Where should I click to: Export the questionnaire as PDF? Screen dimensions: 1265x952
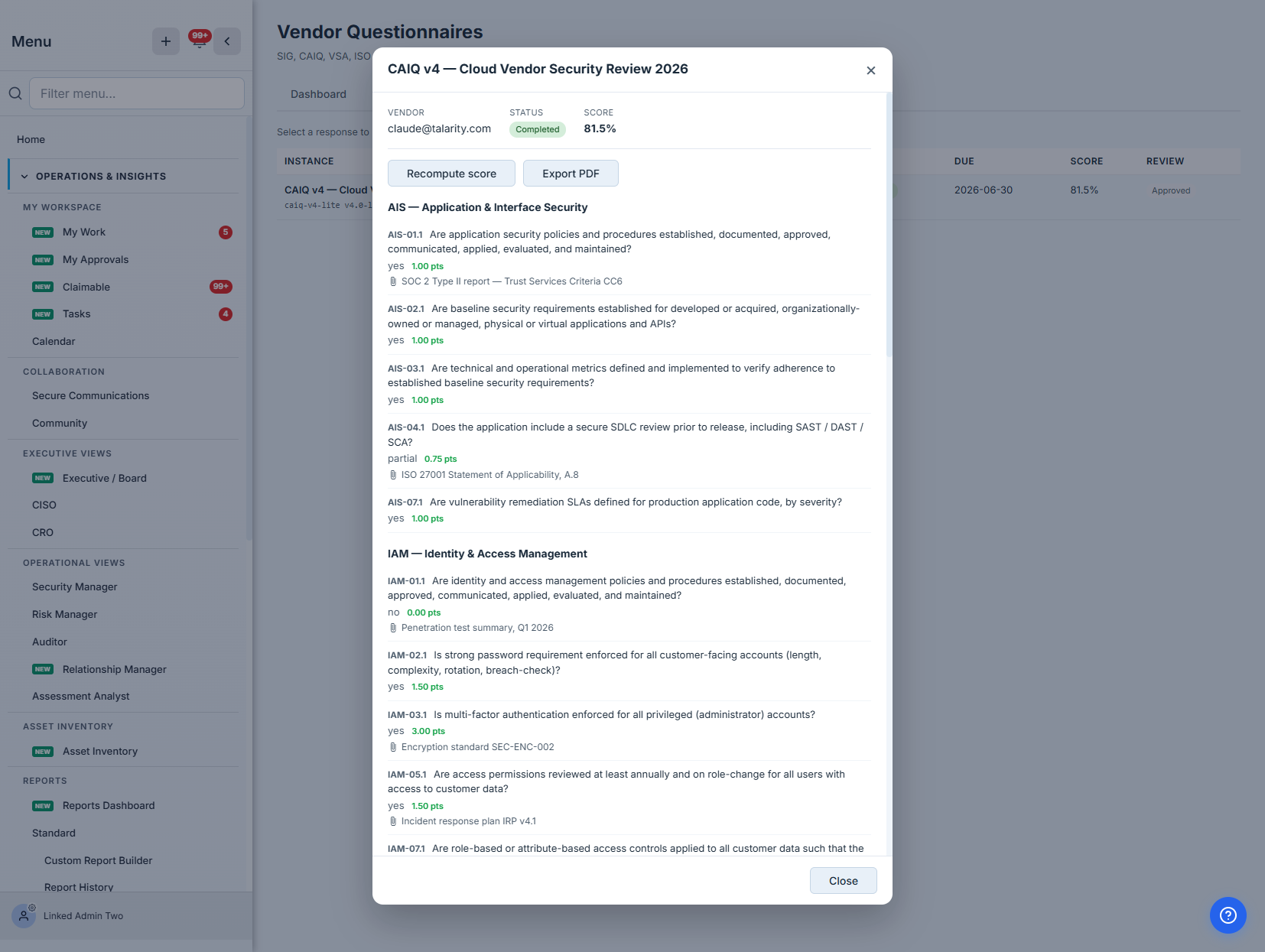tap(571, 174)
